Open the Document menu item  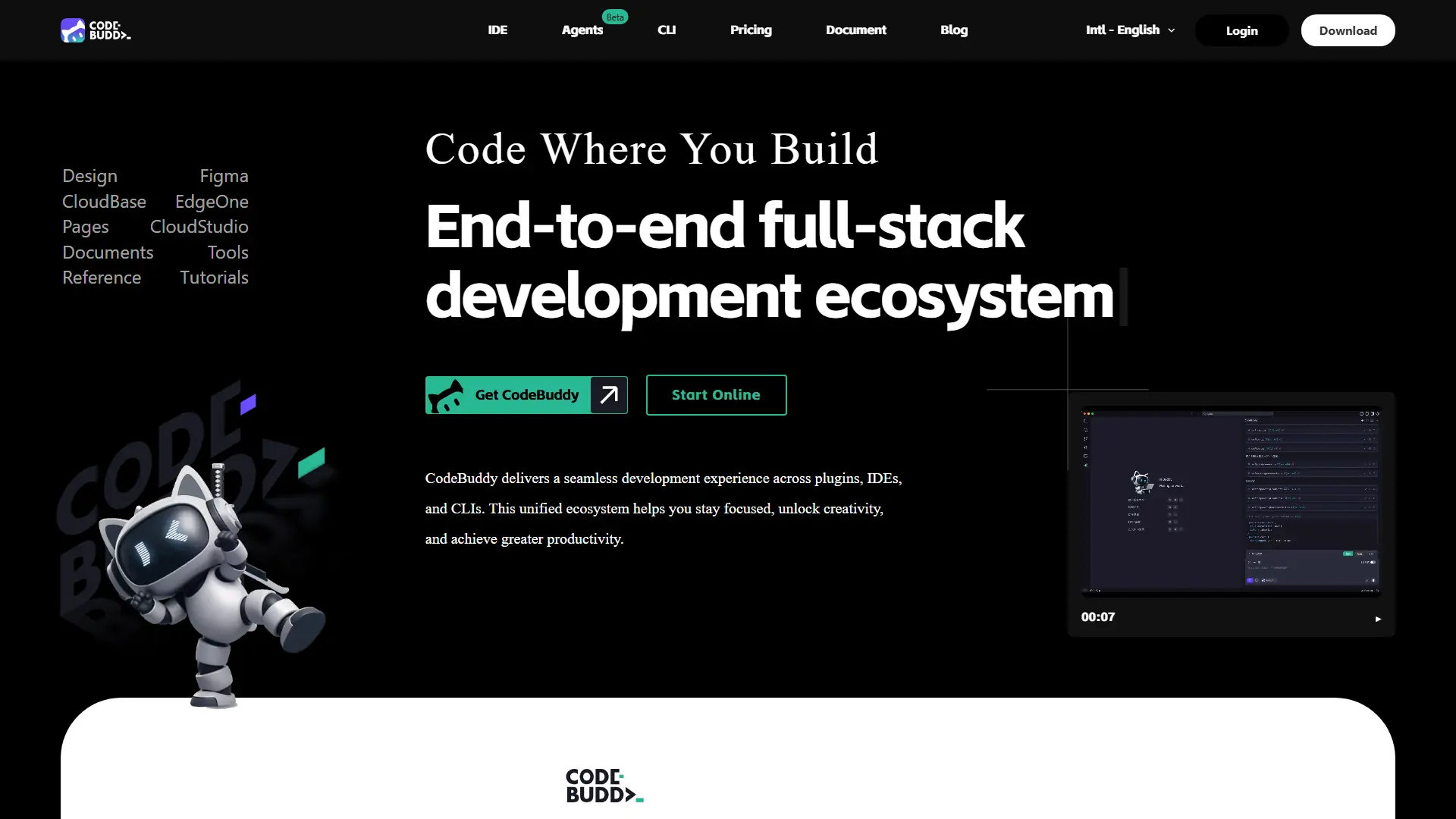pos(855,30)
